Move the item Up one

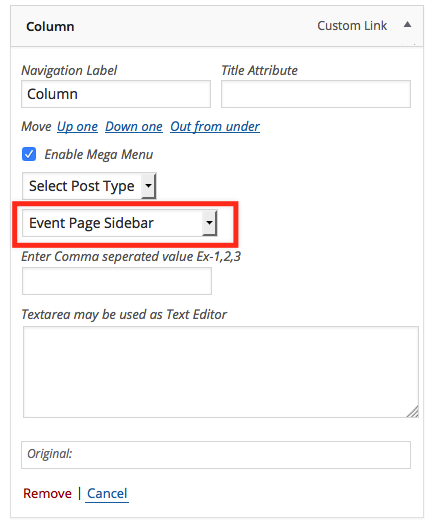click(x=77, y=127)
